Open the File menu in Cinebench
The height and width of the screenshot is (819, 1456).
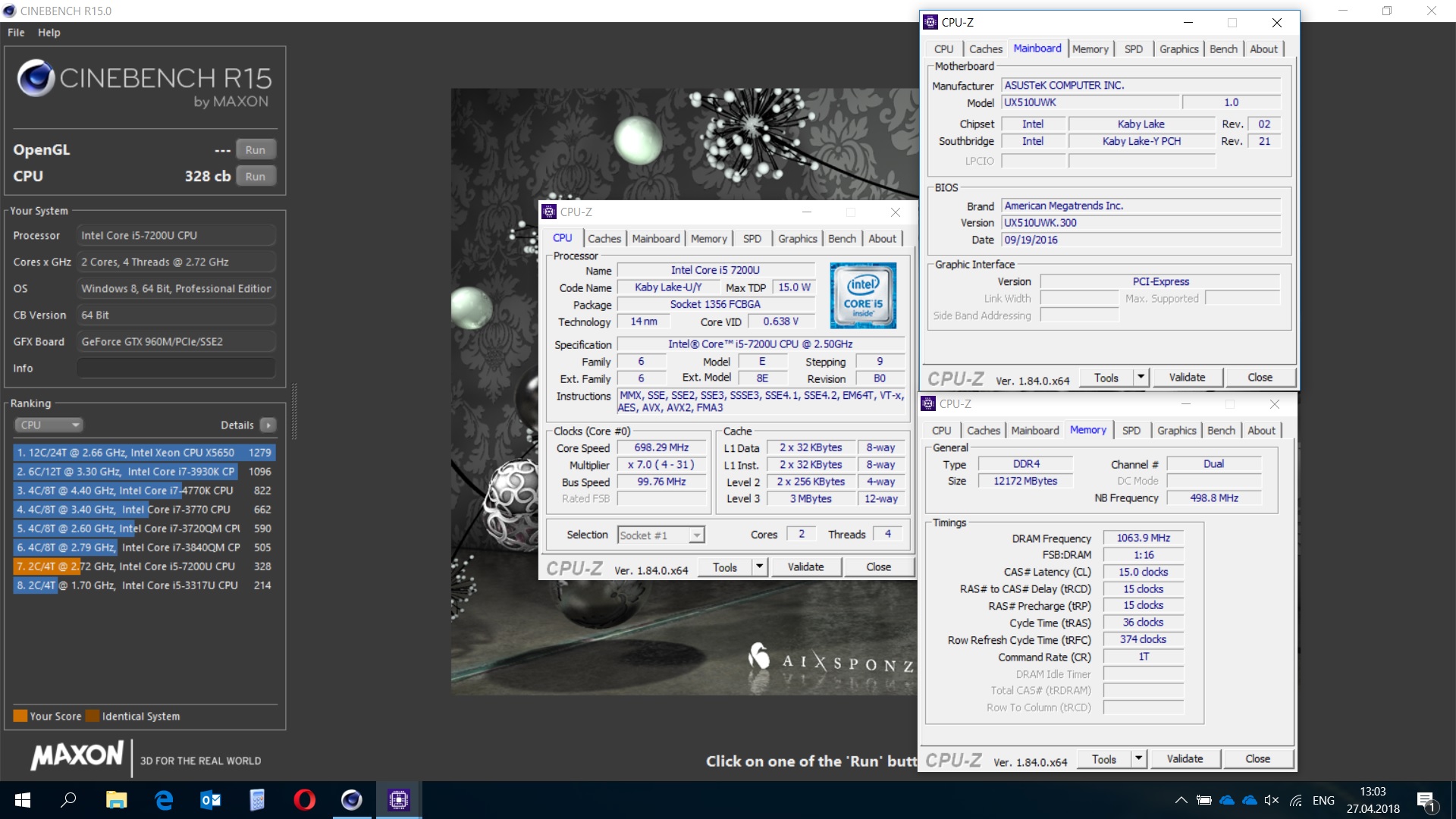16,33
